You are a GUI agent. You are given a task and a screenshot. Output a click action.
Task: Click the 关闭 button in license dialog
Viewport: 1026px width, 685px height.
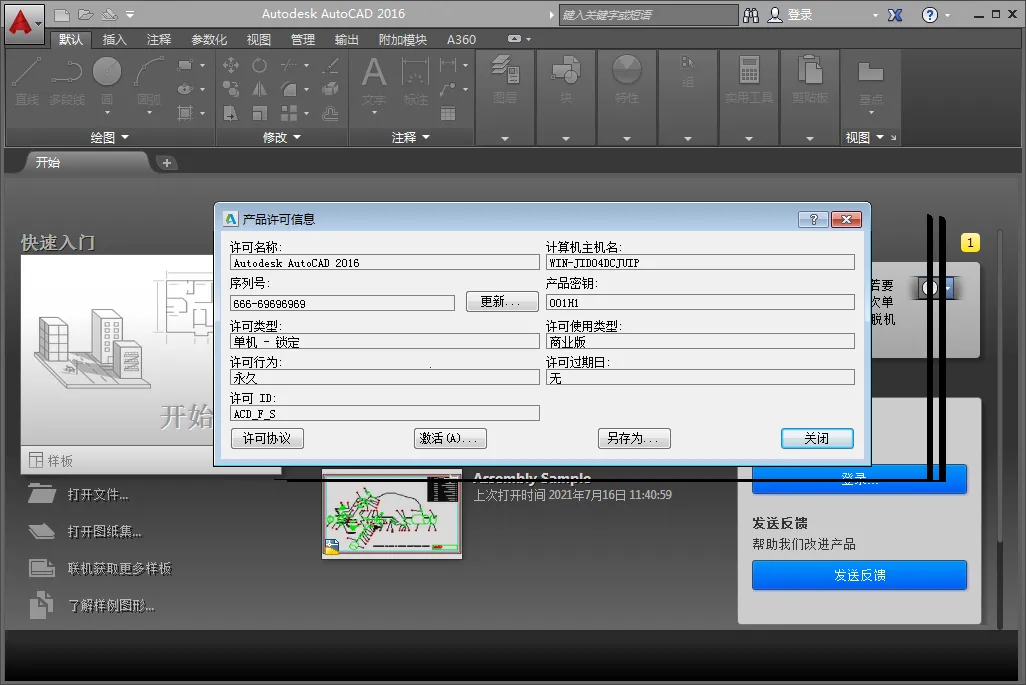click(817, 438)
